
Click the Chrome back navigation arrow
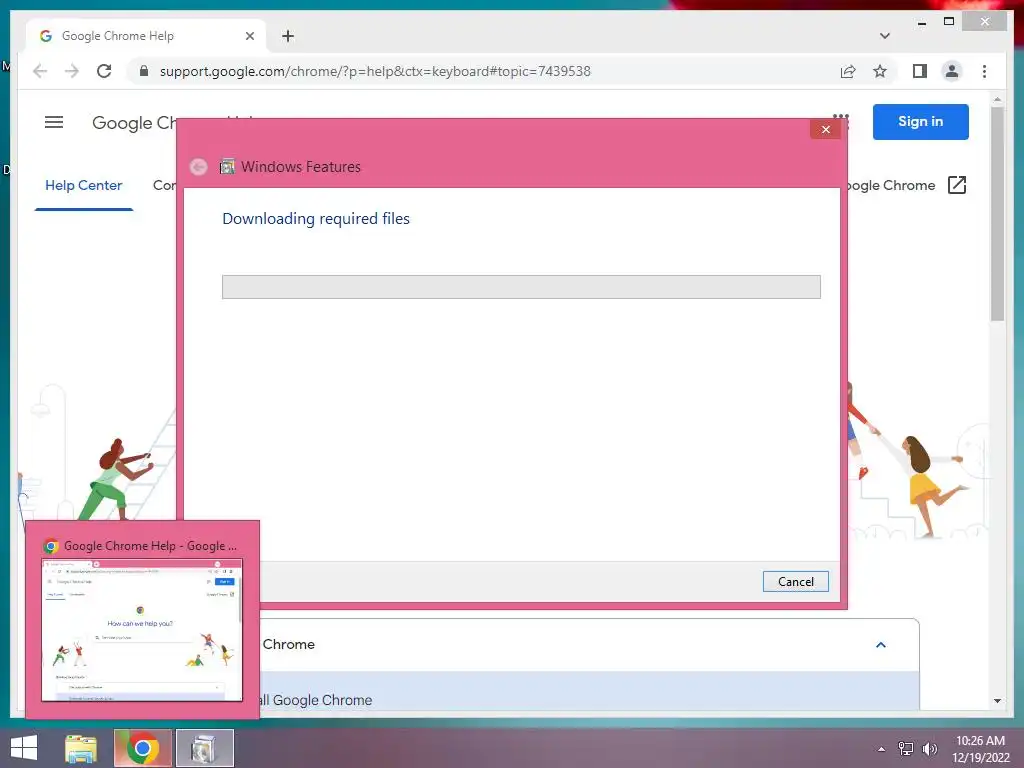40,71
